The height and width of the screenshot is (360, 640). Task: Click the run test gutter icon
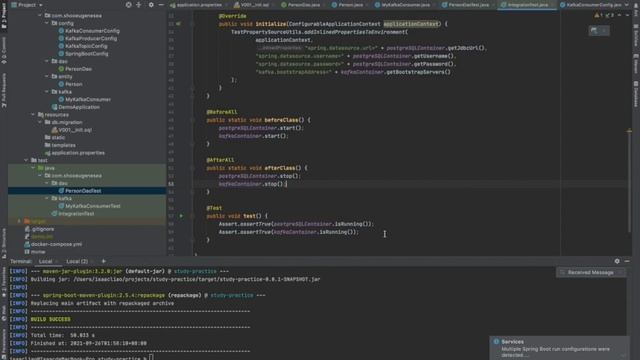[x=181, y=216]
